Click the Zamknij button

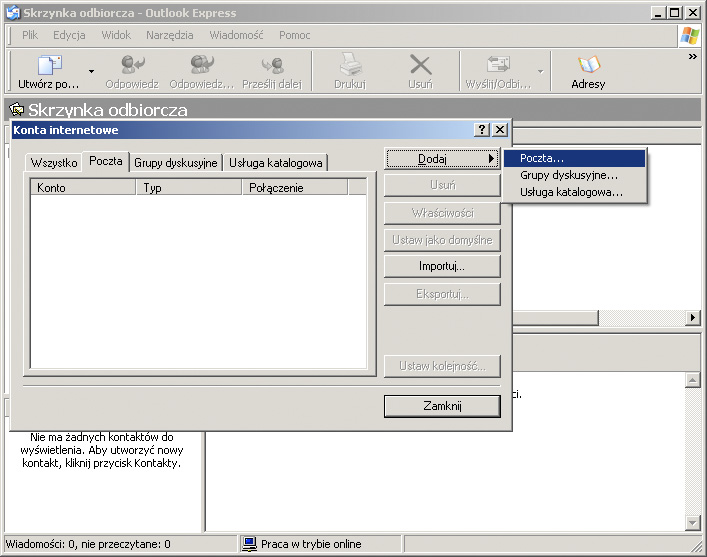click(x=442, y=406)
